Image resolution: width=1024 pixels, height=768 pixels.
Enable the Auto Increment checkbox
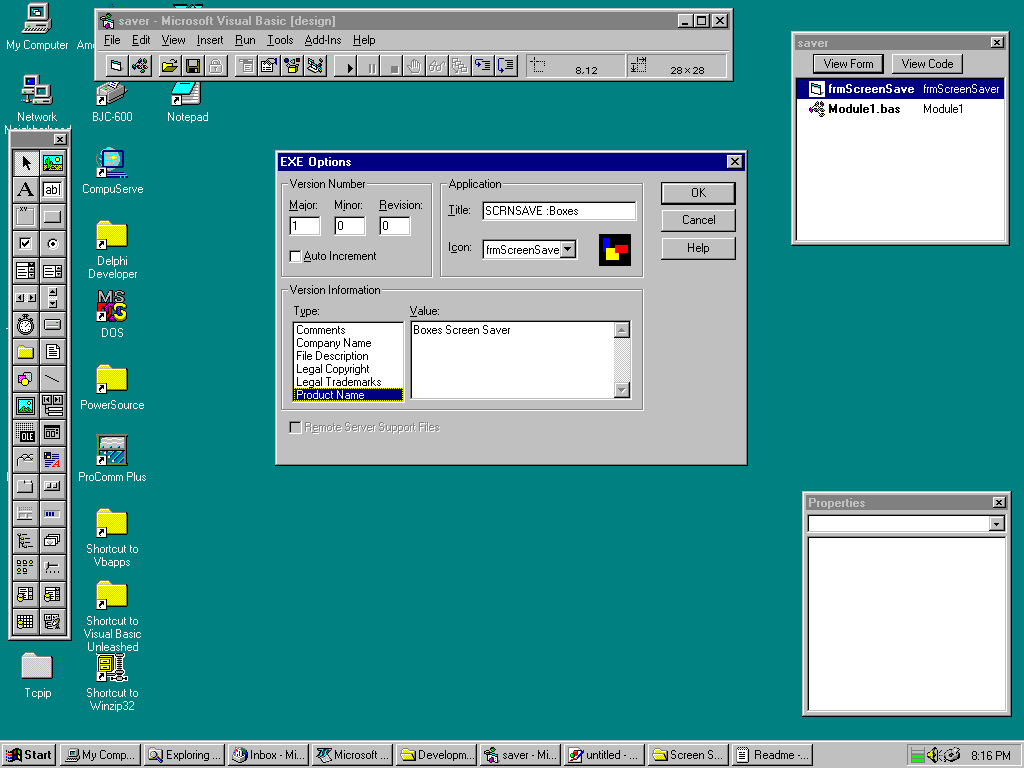(295, 256)
